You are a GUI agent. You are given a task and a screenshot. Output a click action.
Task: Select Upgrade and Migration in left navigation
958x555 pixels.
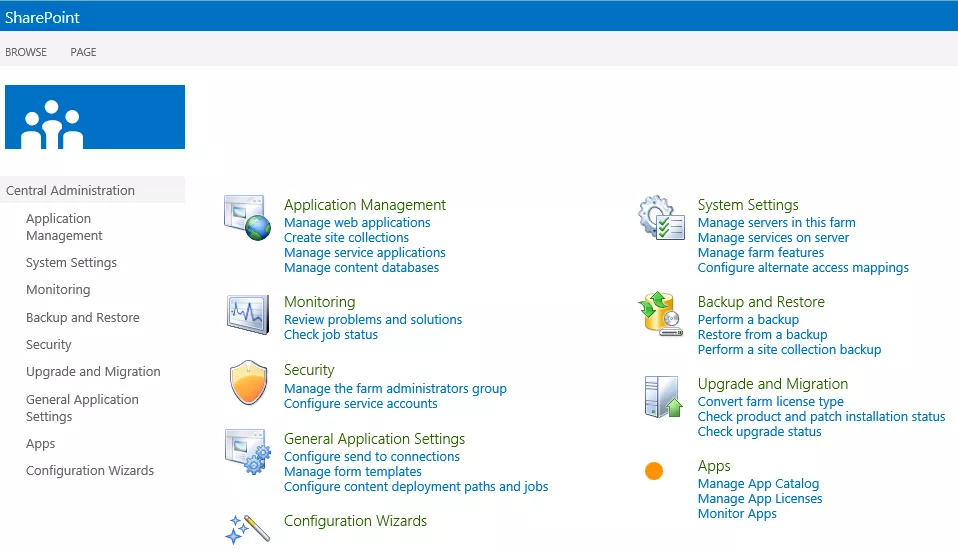tap(93, 371)
